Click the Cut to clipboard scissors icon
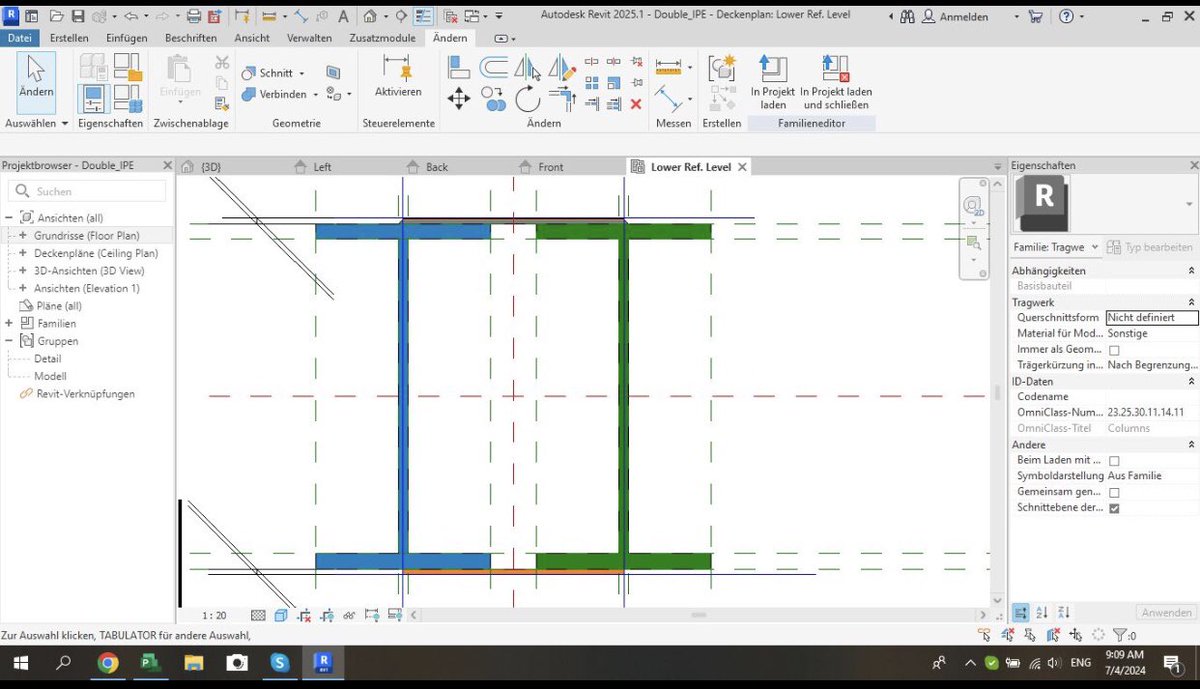1200x689 pixels. point(222,63)
